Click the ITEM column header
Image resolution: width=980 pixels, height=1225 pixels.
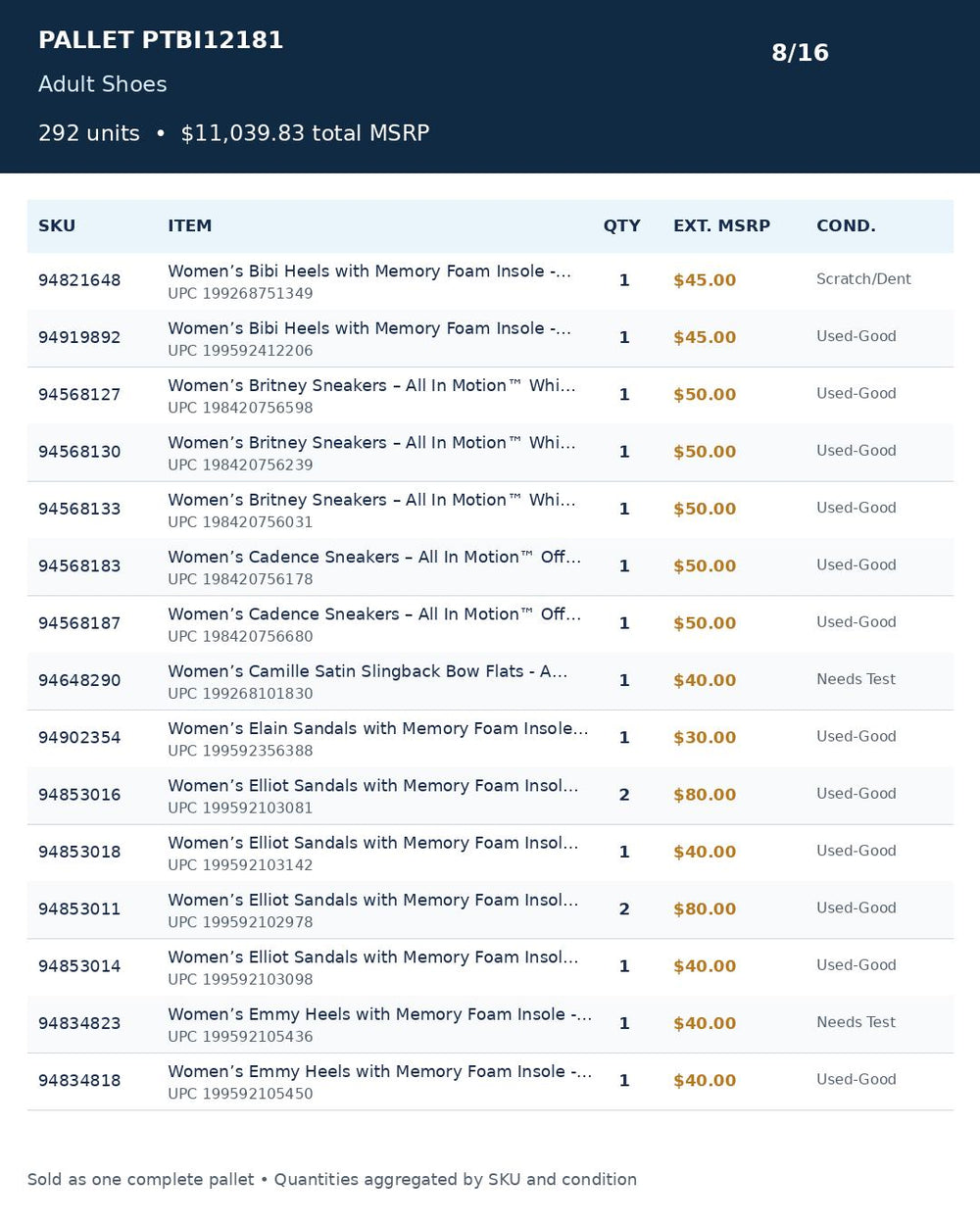189,225
